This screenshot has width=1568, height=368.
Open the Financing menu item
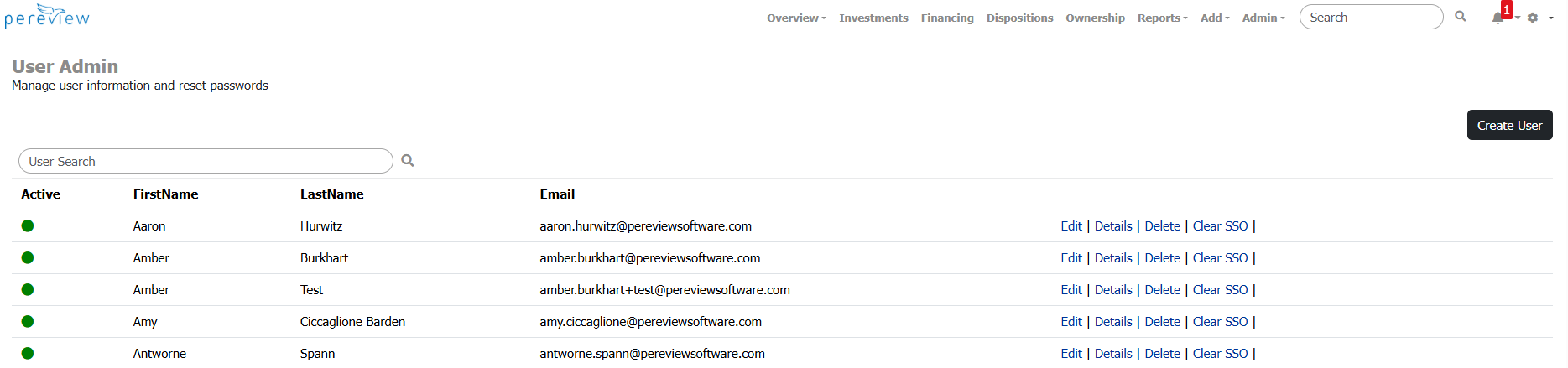click(x=947, y=18)
